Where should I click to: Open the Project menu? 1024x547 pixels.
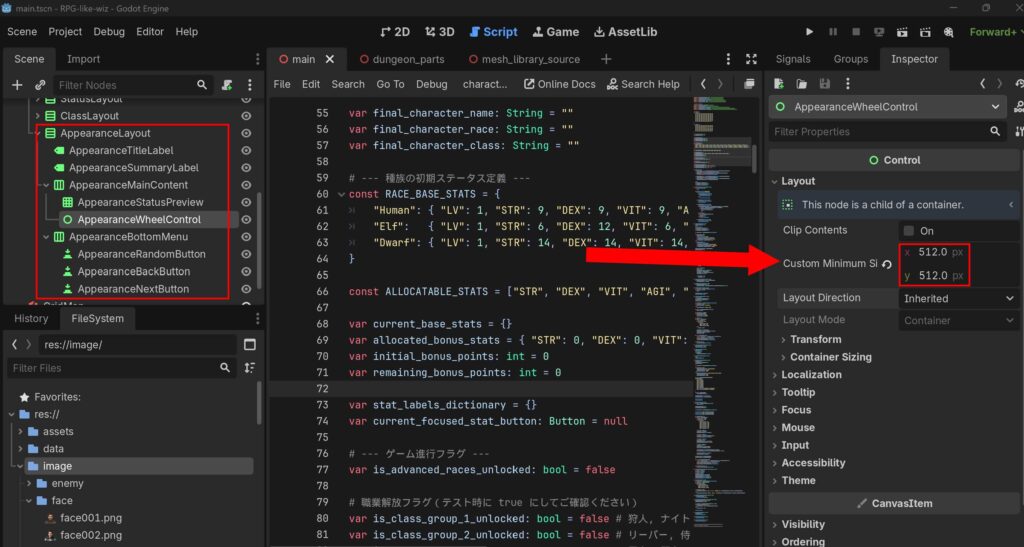tap(65, 31)
